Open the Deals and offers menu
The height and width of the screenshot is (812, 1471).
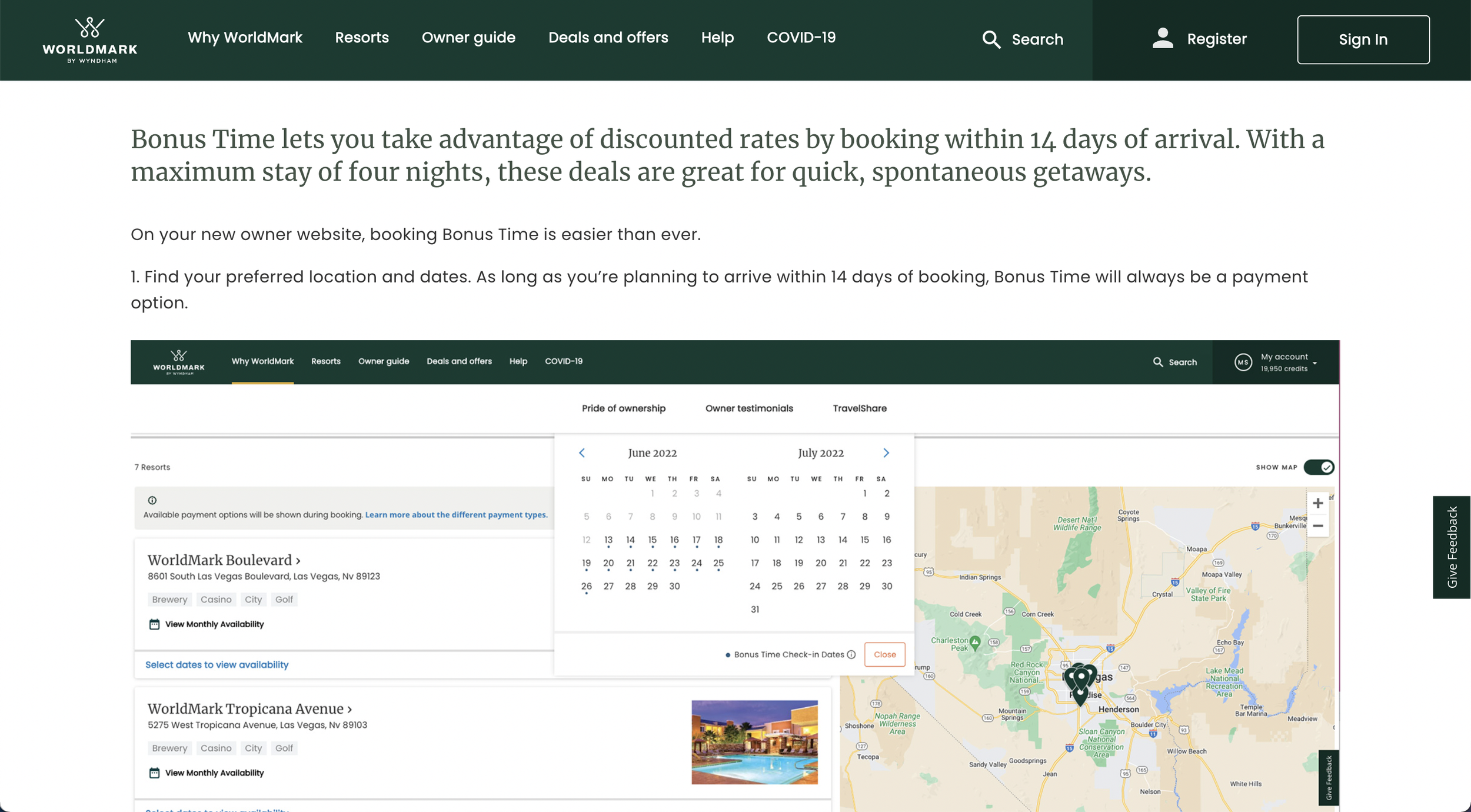coord(608,38)
